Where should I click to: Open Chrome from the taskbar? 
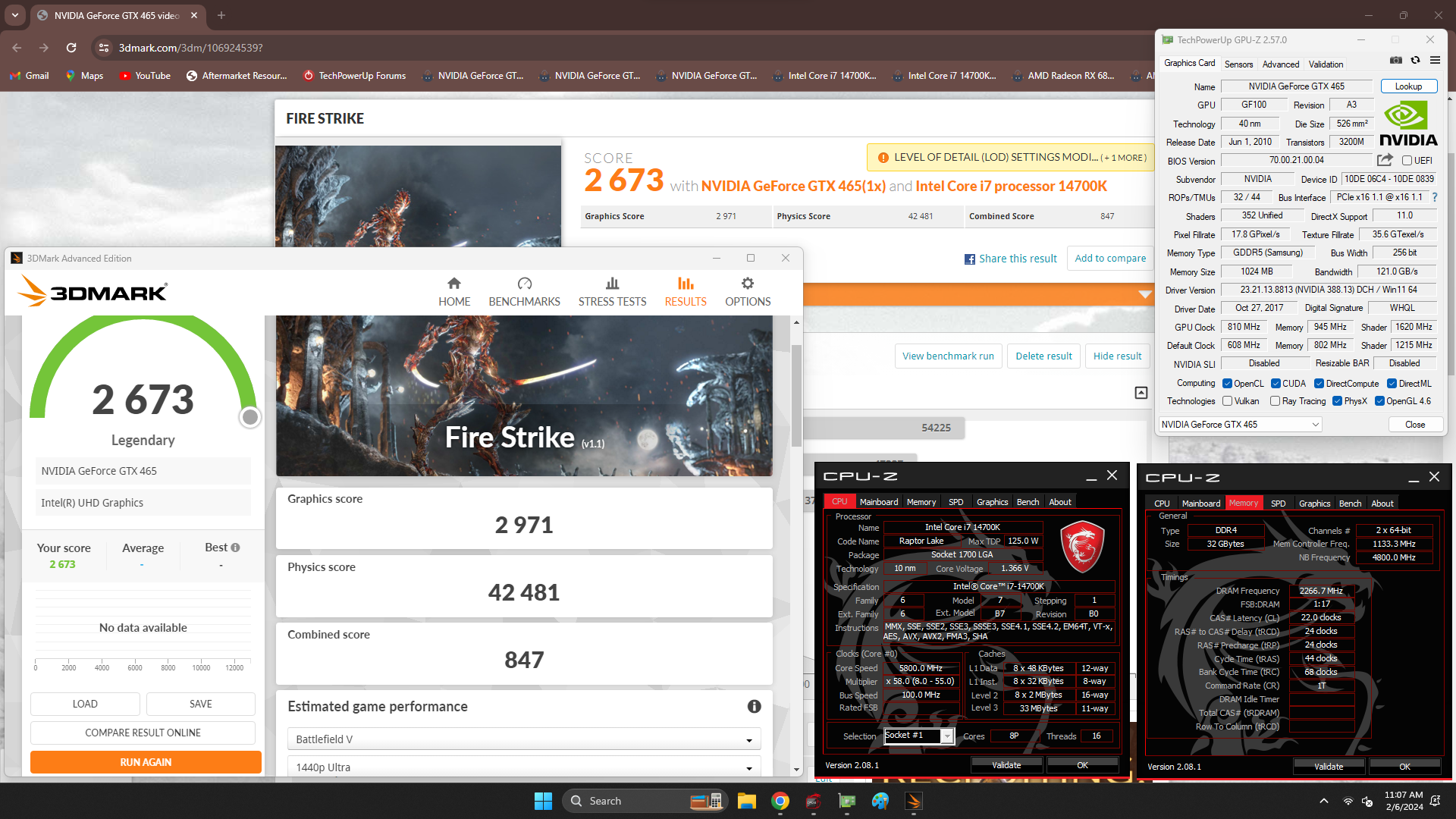780,801
